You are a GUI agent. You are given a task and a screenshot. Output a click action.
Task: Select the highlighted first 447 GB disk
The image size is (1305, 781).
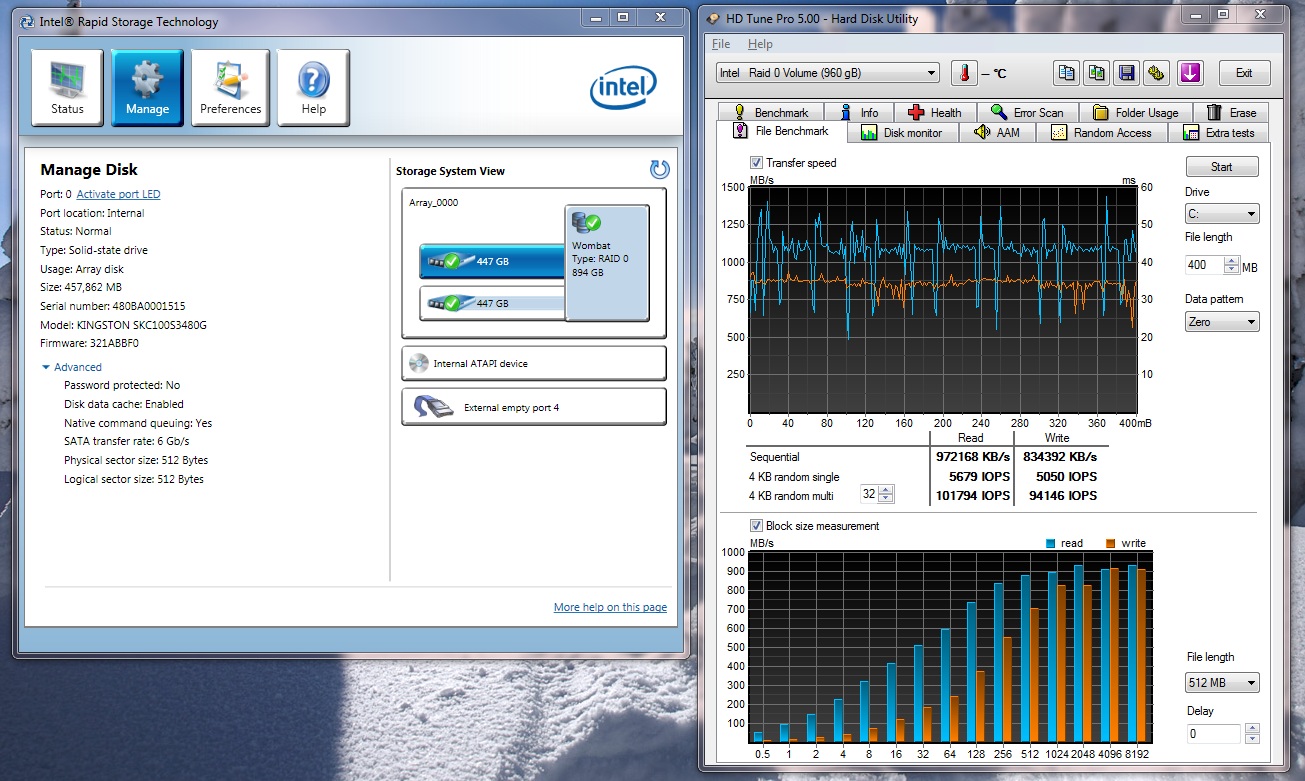(x=492, y=261)
